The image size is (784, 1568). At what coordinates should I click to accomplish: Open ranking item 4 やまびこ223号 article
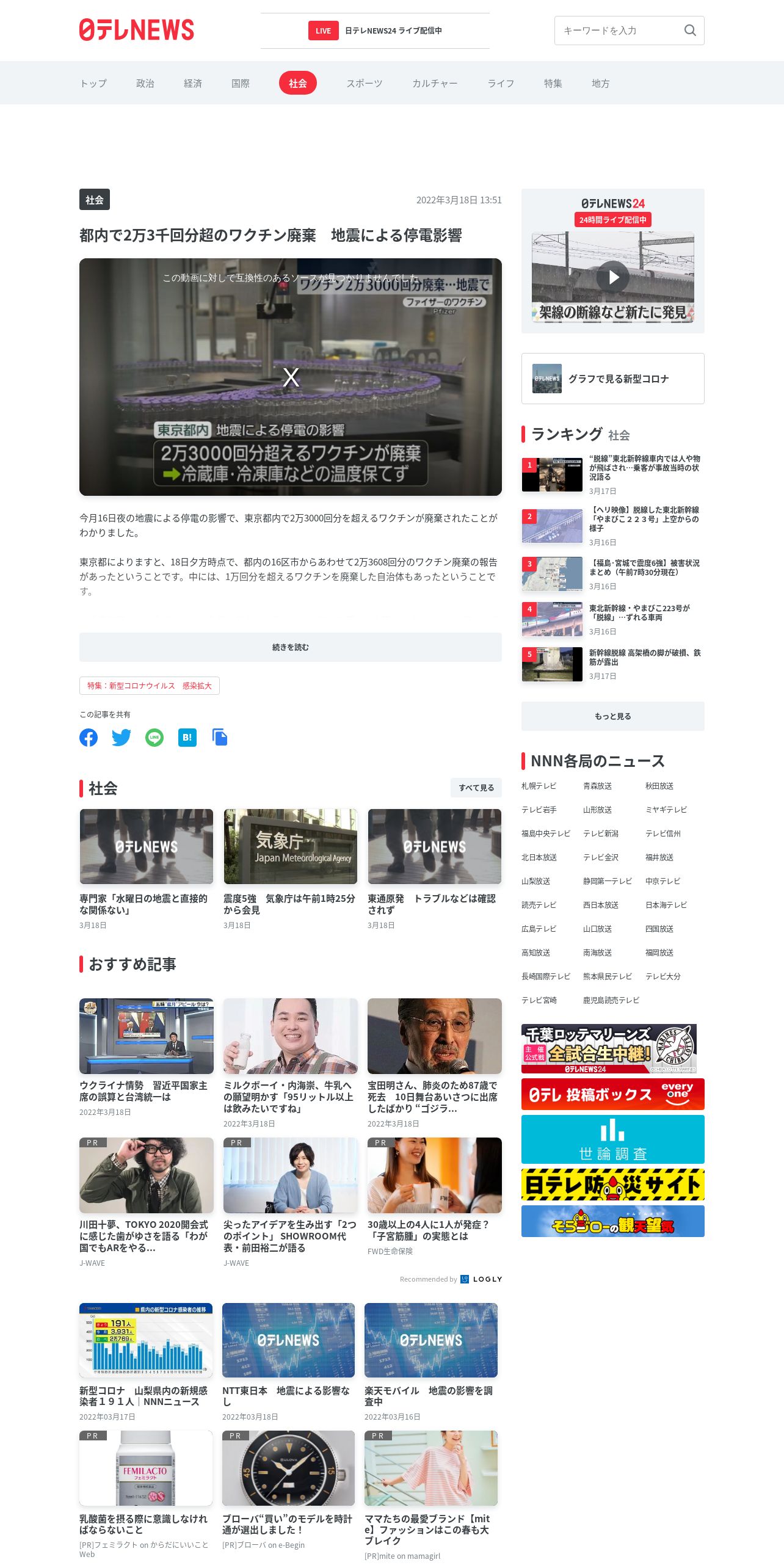click(612, 619)
